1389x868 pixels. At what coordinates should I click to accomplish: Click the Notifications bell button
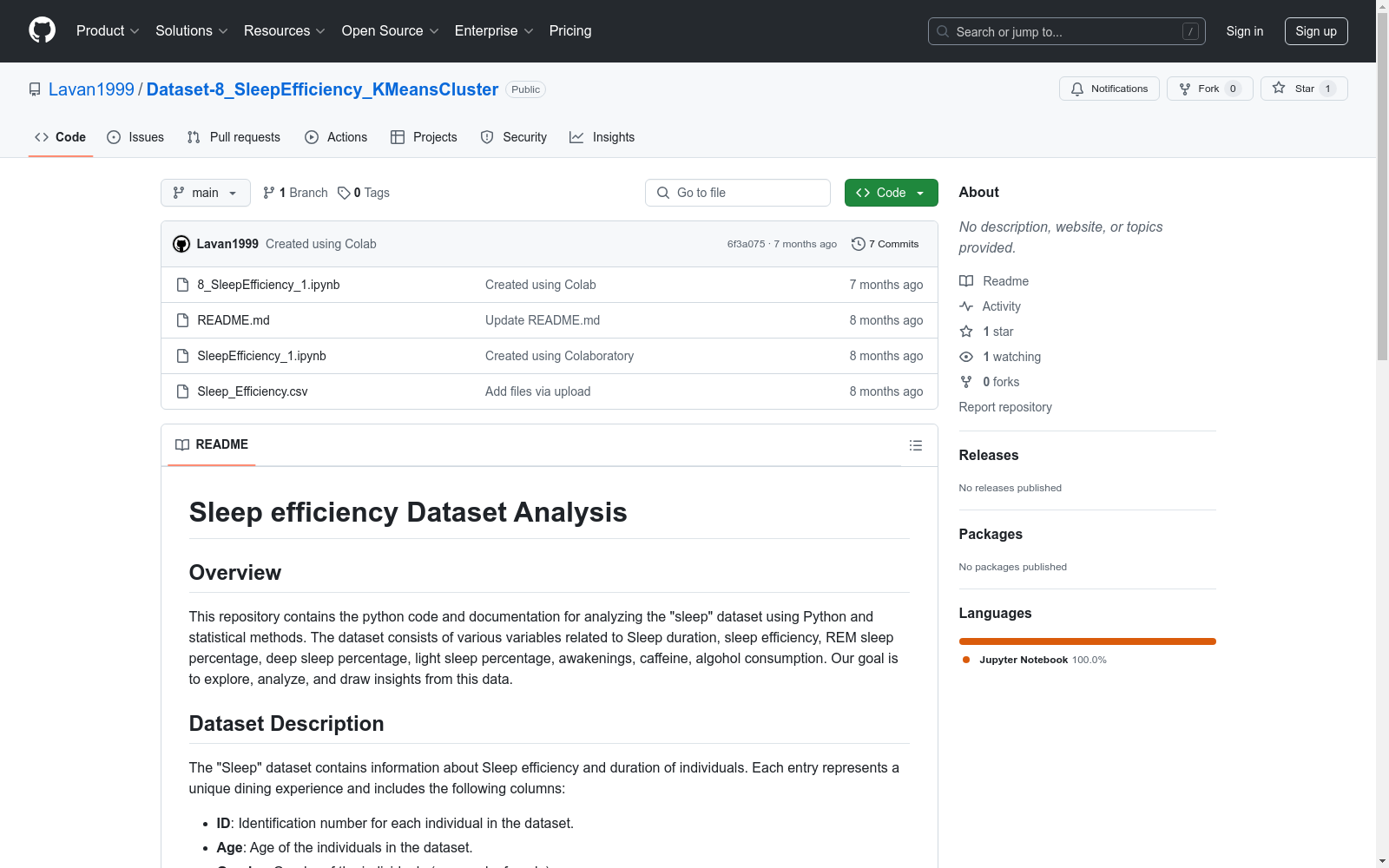(1109, 89)
